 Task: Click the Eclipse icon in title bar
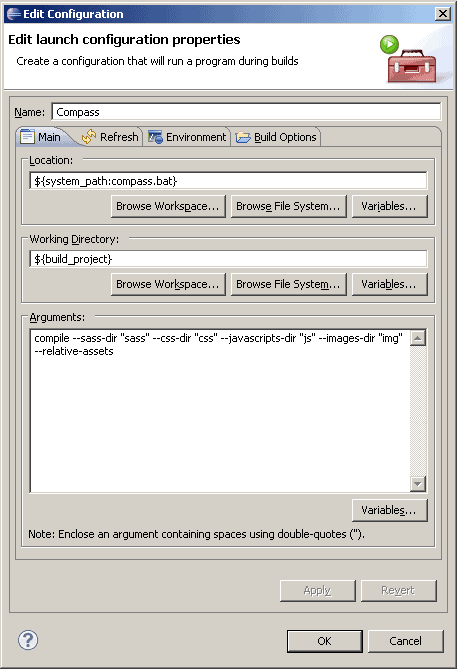13,14
